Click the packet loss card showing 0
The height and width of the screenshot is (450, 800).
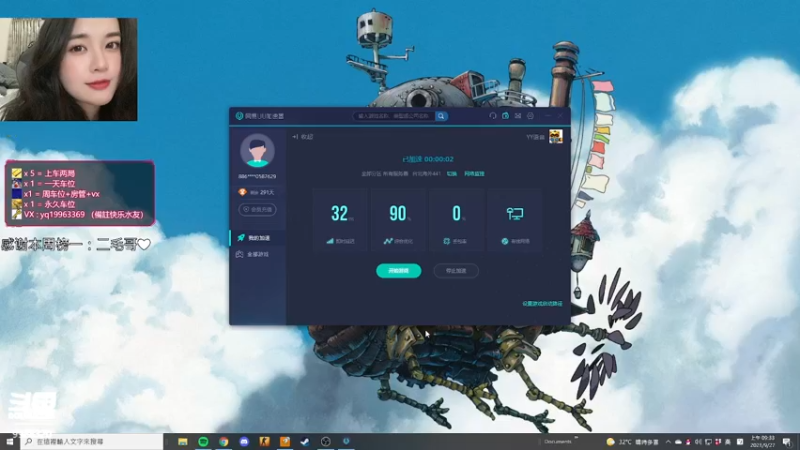tap(456, 219)
